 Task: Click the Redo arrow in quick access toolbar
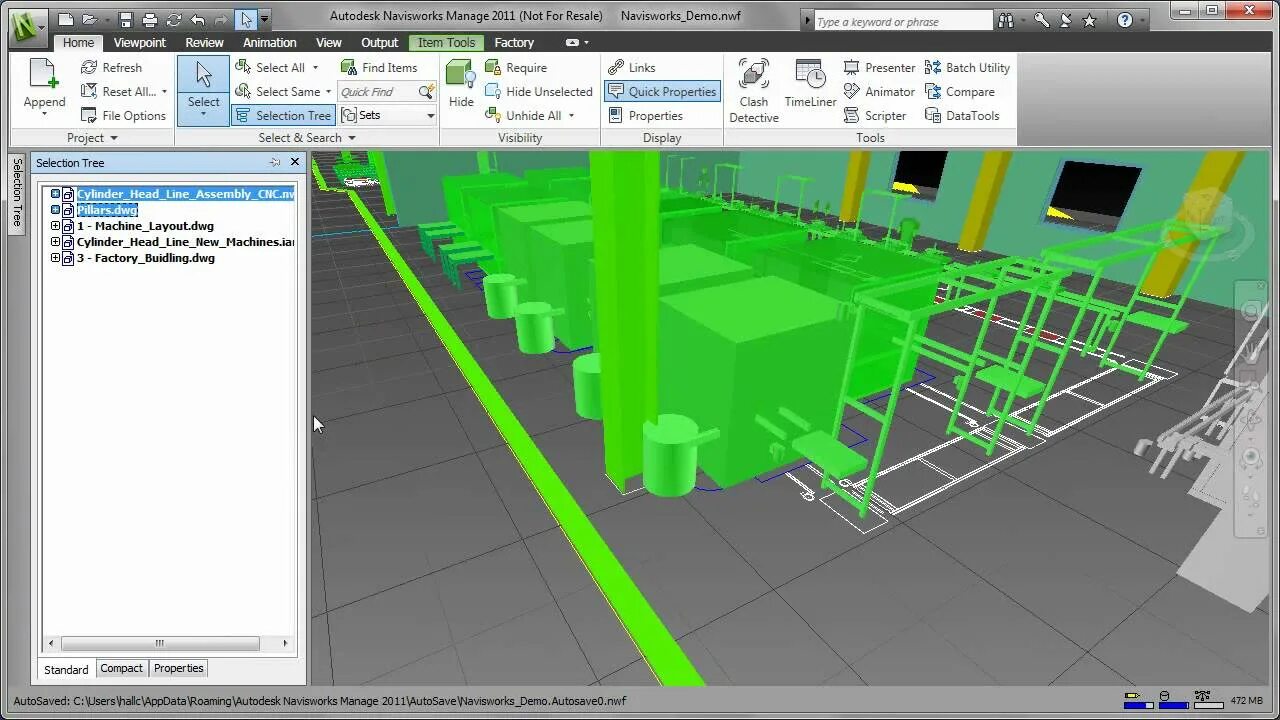pos(221,19)
